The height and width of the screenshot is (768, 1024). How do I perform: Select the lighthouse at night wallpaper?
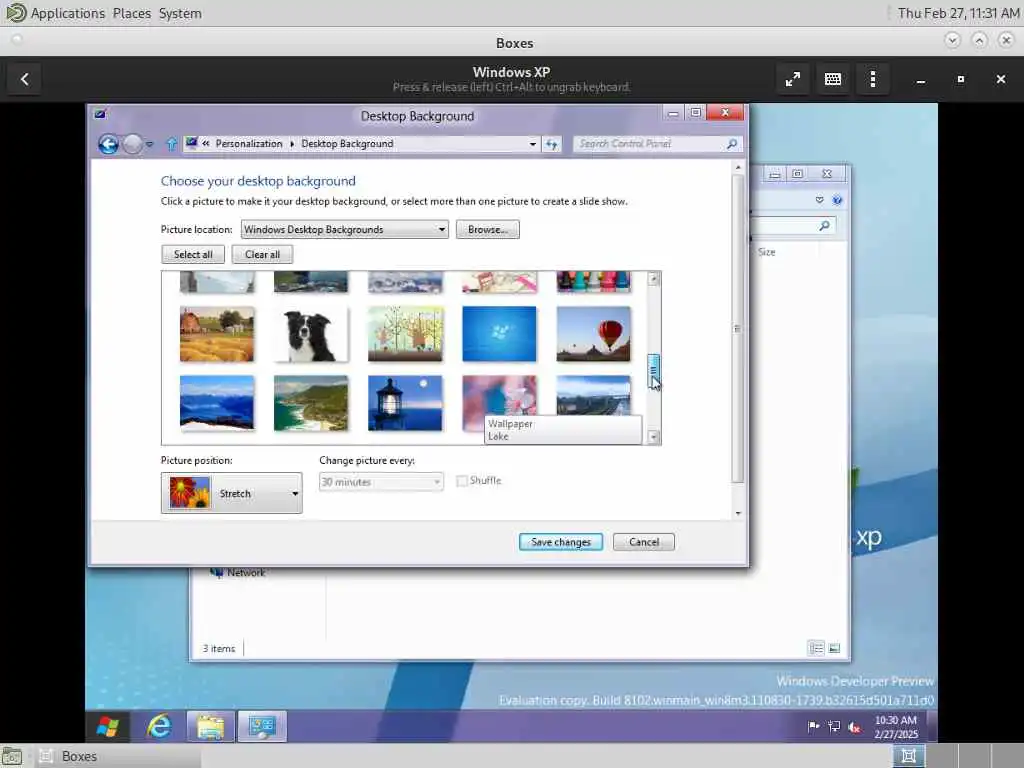point(405,403)
